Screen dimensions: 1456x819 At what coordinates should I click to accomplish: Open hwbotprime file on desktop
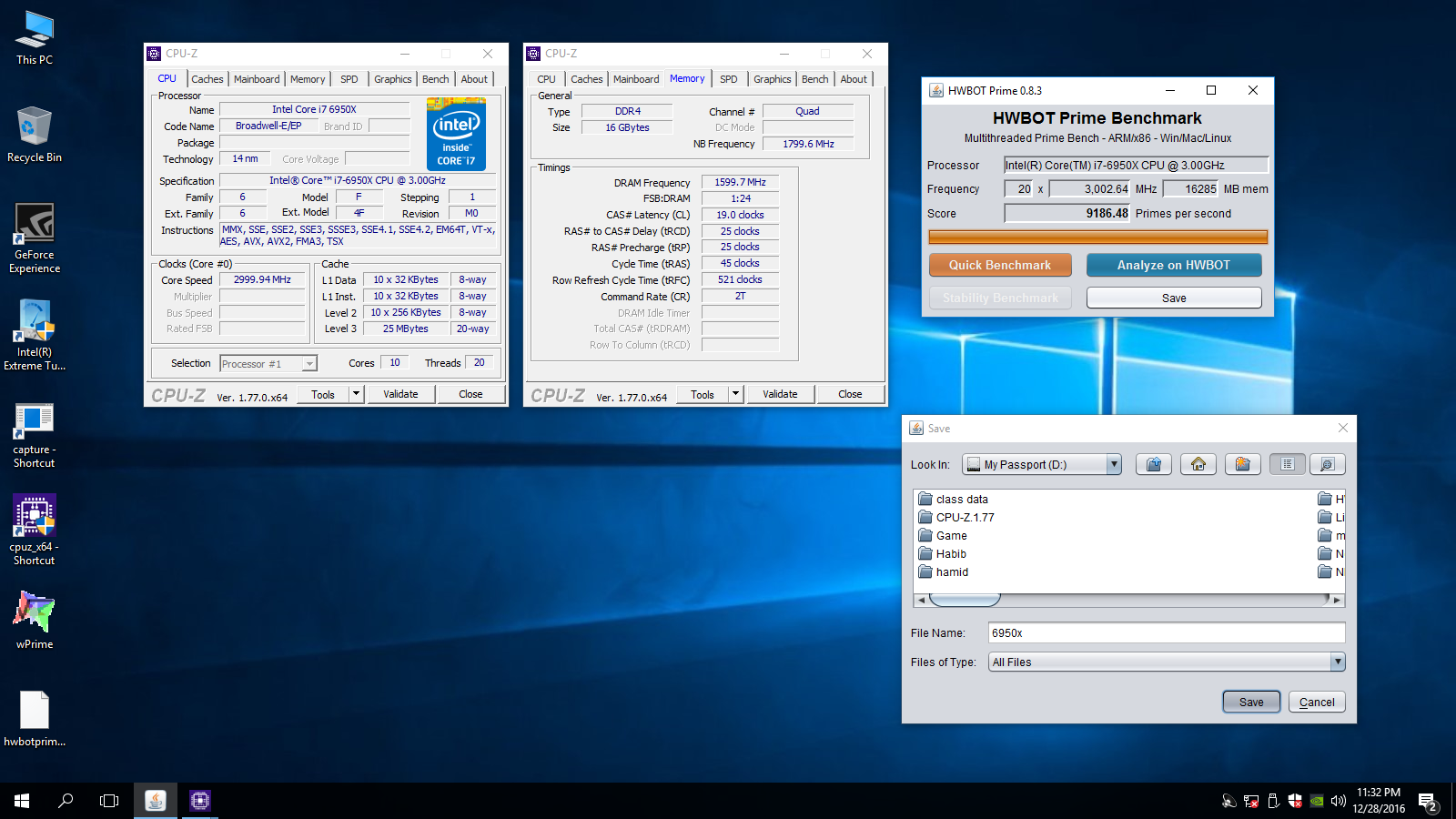coord(35,719)
